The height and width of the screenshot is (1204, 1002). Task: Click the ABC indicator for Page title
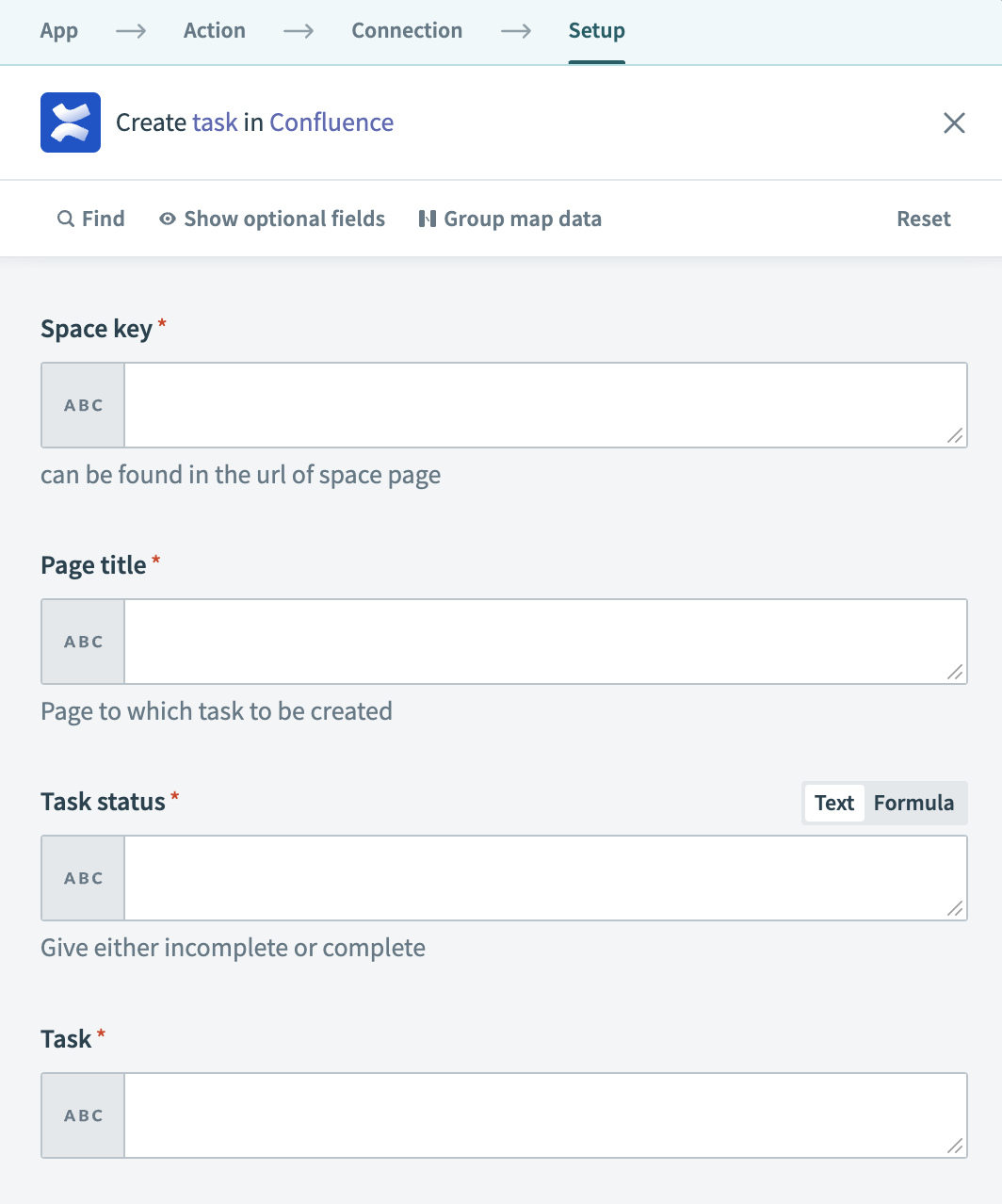tap(82, 641)
